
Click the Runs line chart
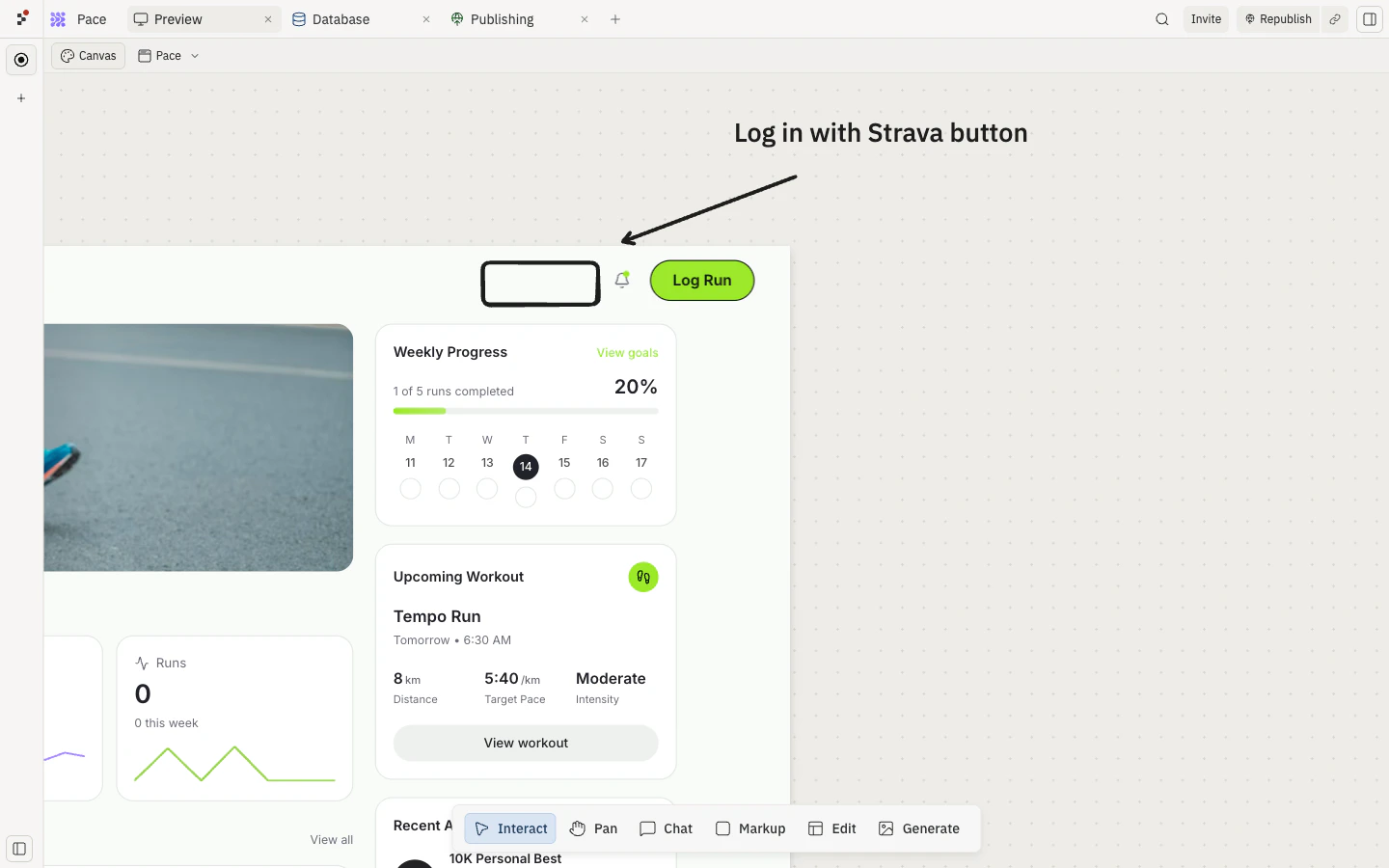[x=234, y=763]
